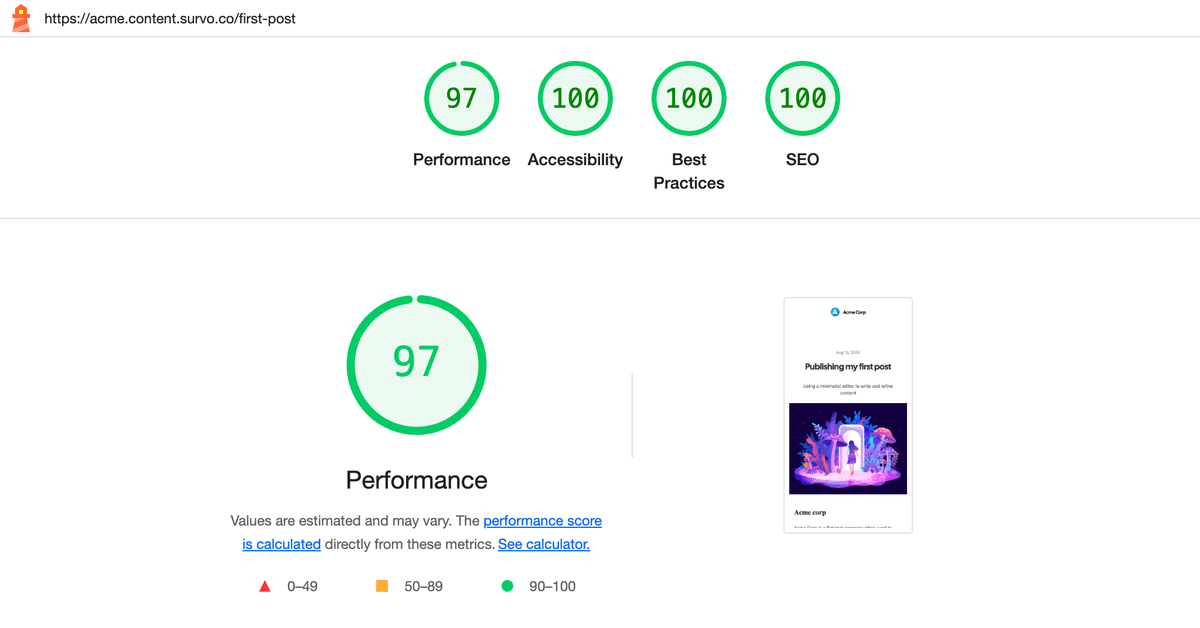Open the 'See calculator' link
This screenshot has height=628, width=1200.
coord(543,544)
